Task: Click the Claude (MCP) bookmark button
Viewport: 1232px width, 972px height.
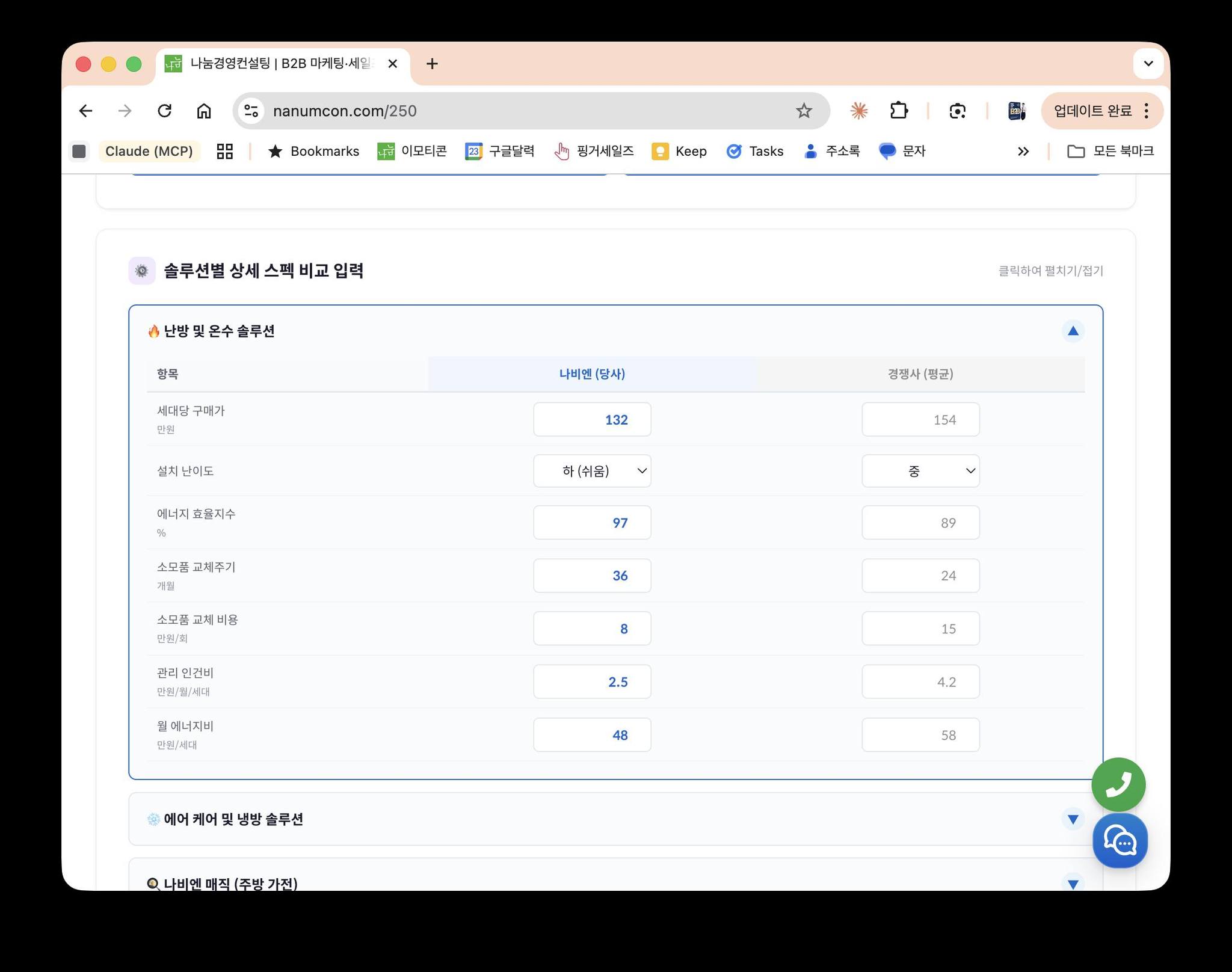Action: 149,151
